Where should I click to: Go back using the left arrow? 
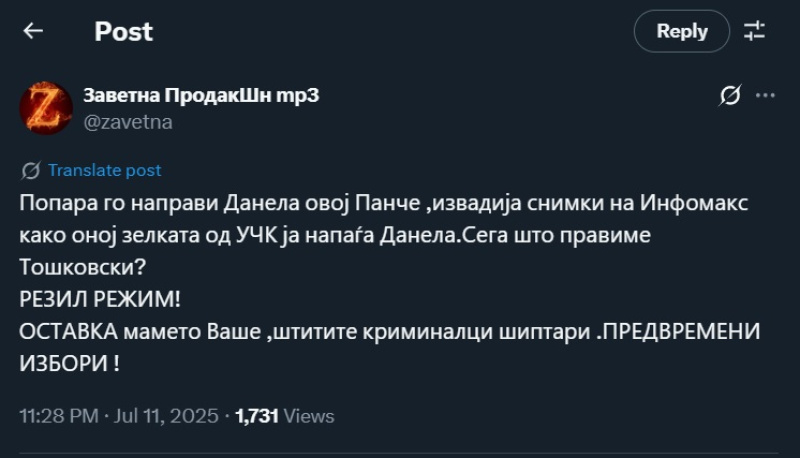coord(33,31)
